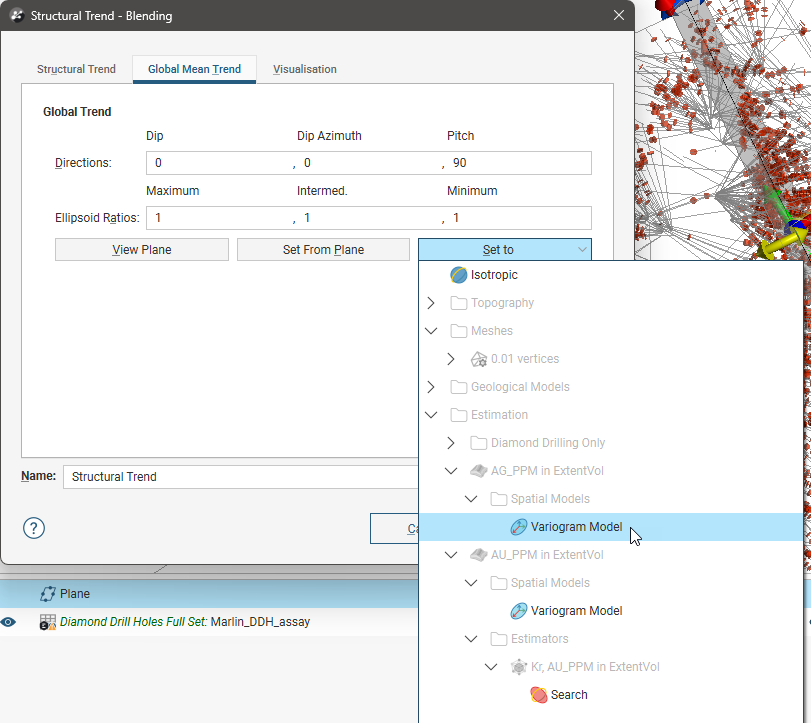Open the Set to dropdown
The height and width of the screenshot is (723, 811).
pyautogui.click(x=504, y=250)
